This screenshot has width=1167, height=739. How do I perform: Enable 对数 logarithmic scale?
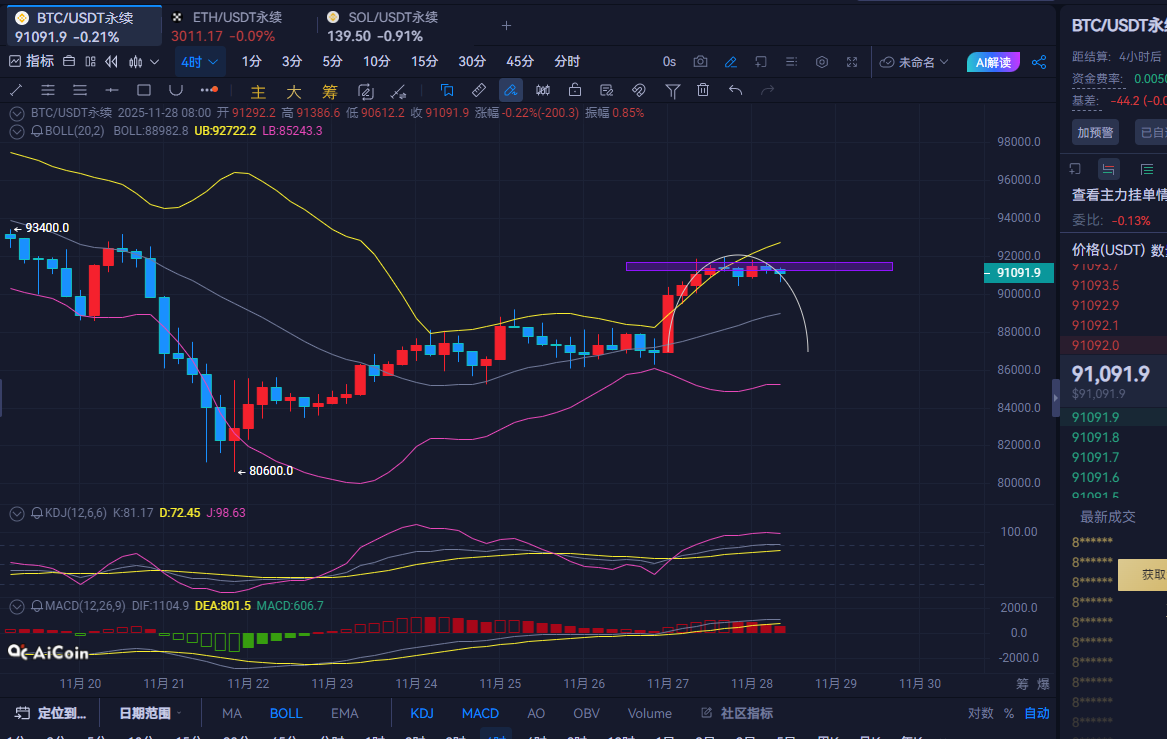pyautogui.click(x=980, y=713)
